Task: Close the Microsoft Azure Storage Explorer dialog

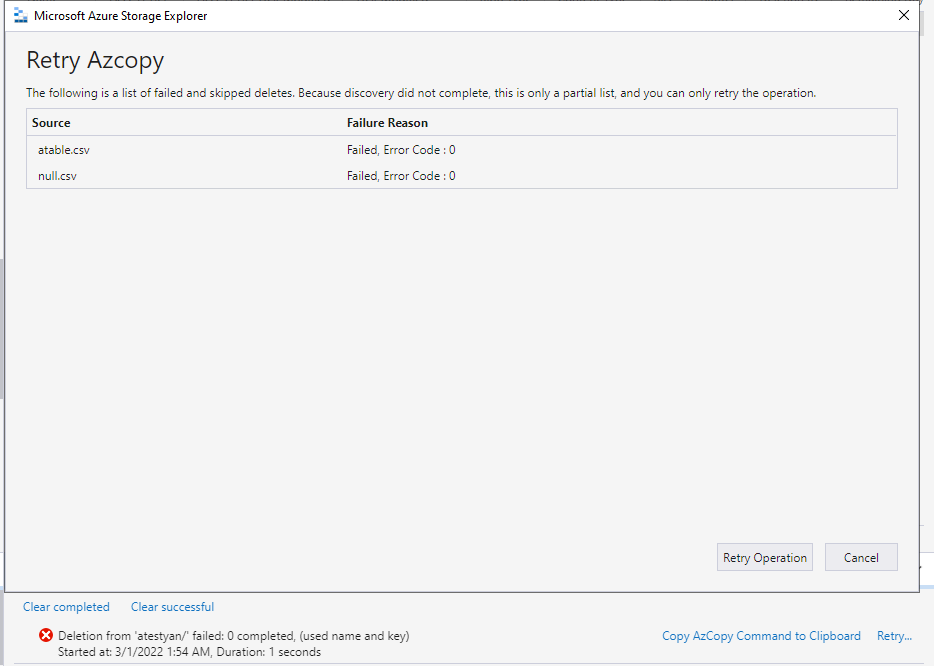Action: coord(903,15)
